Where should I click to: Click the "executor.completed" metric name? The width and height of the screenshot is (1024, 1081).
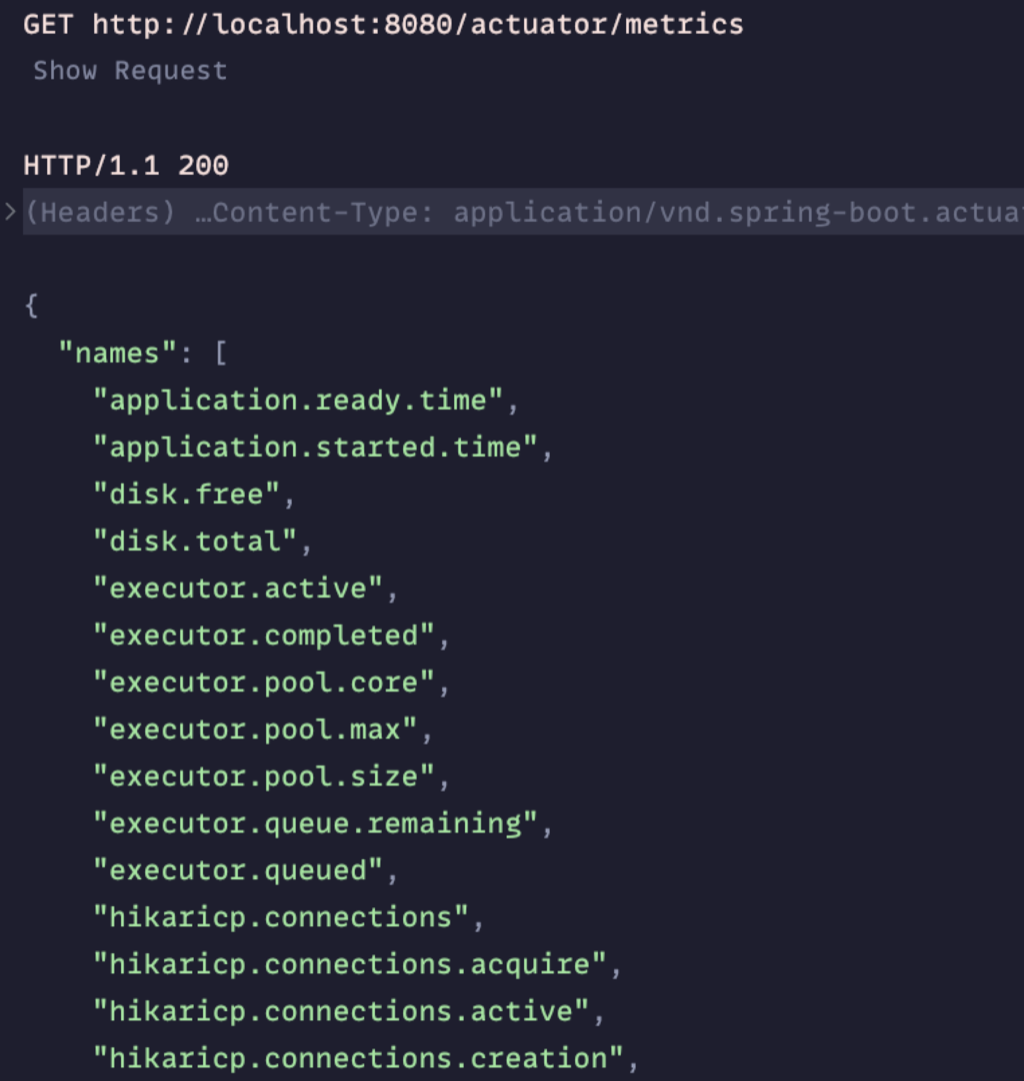(x=264, y=636)
